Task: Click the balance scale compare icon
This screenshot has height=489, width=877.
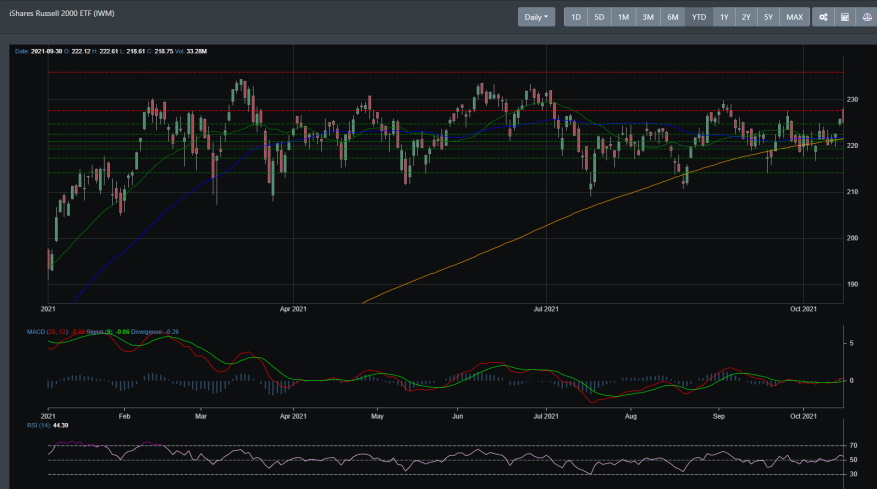Action: 866,17
